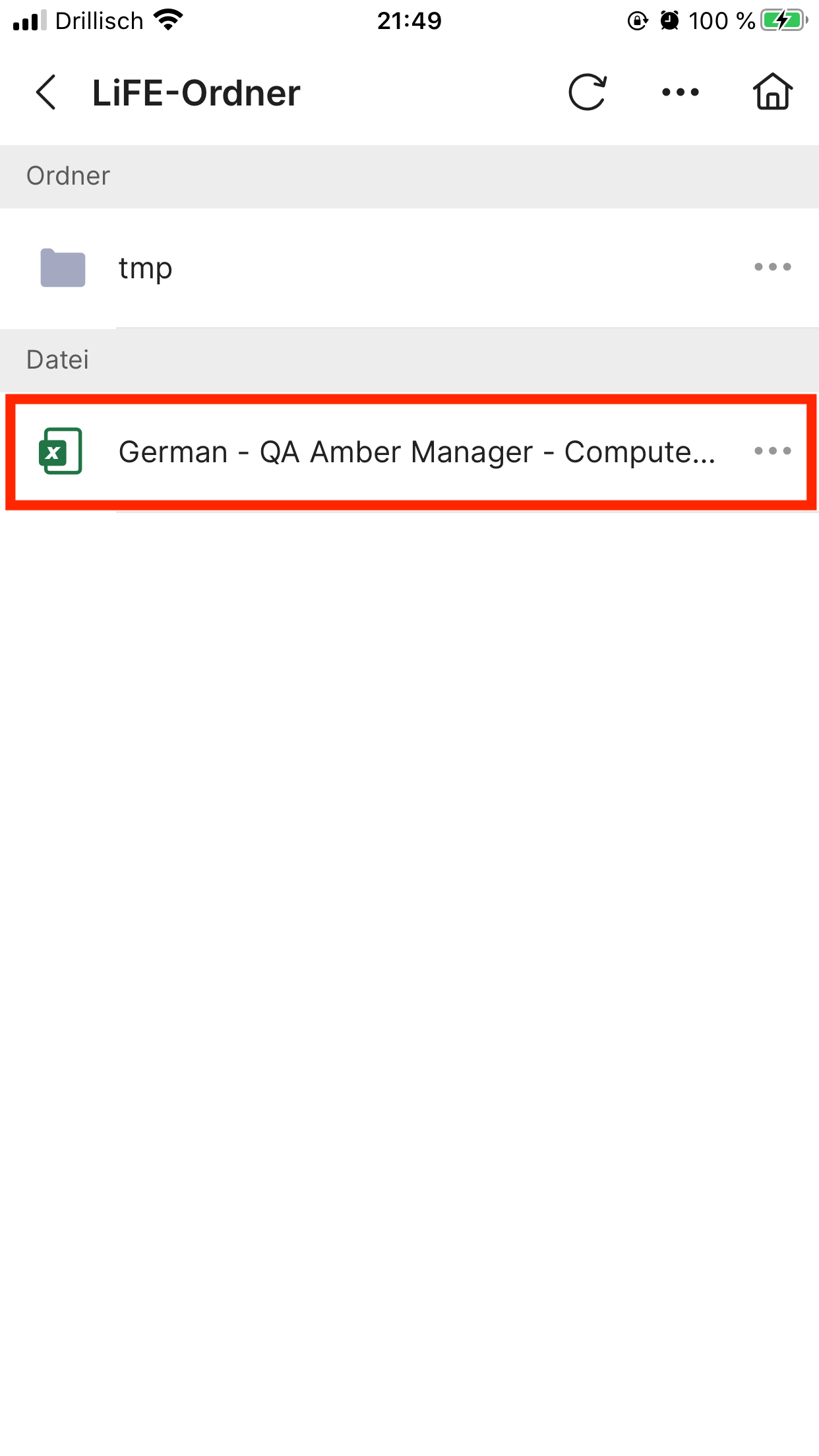Open the header three-dot options menu

click(681, 92)
